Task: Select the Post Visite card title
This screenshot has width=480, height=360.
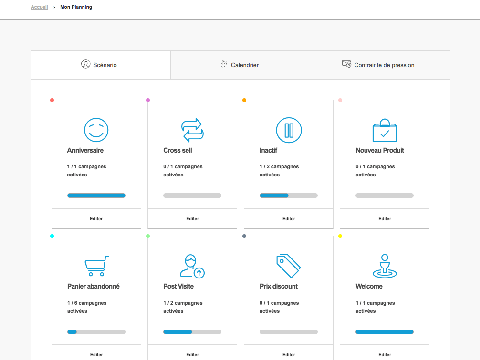Action: (x=178, y=287)
